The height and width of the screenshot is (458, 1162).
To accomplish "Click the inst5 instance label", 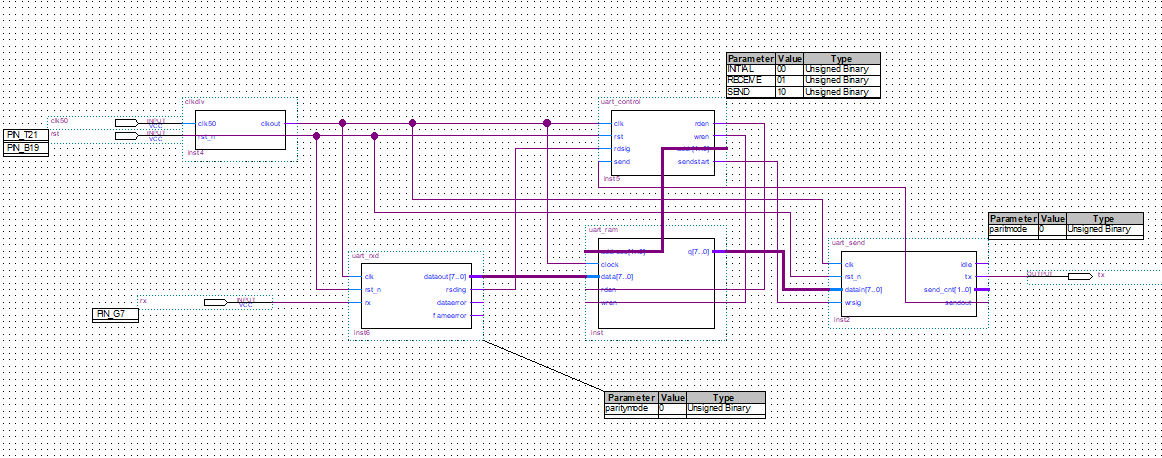I will pyautogui.click(x=610, y=179).
